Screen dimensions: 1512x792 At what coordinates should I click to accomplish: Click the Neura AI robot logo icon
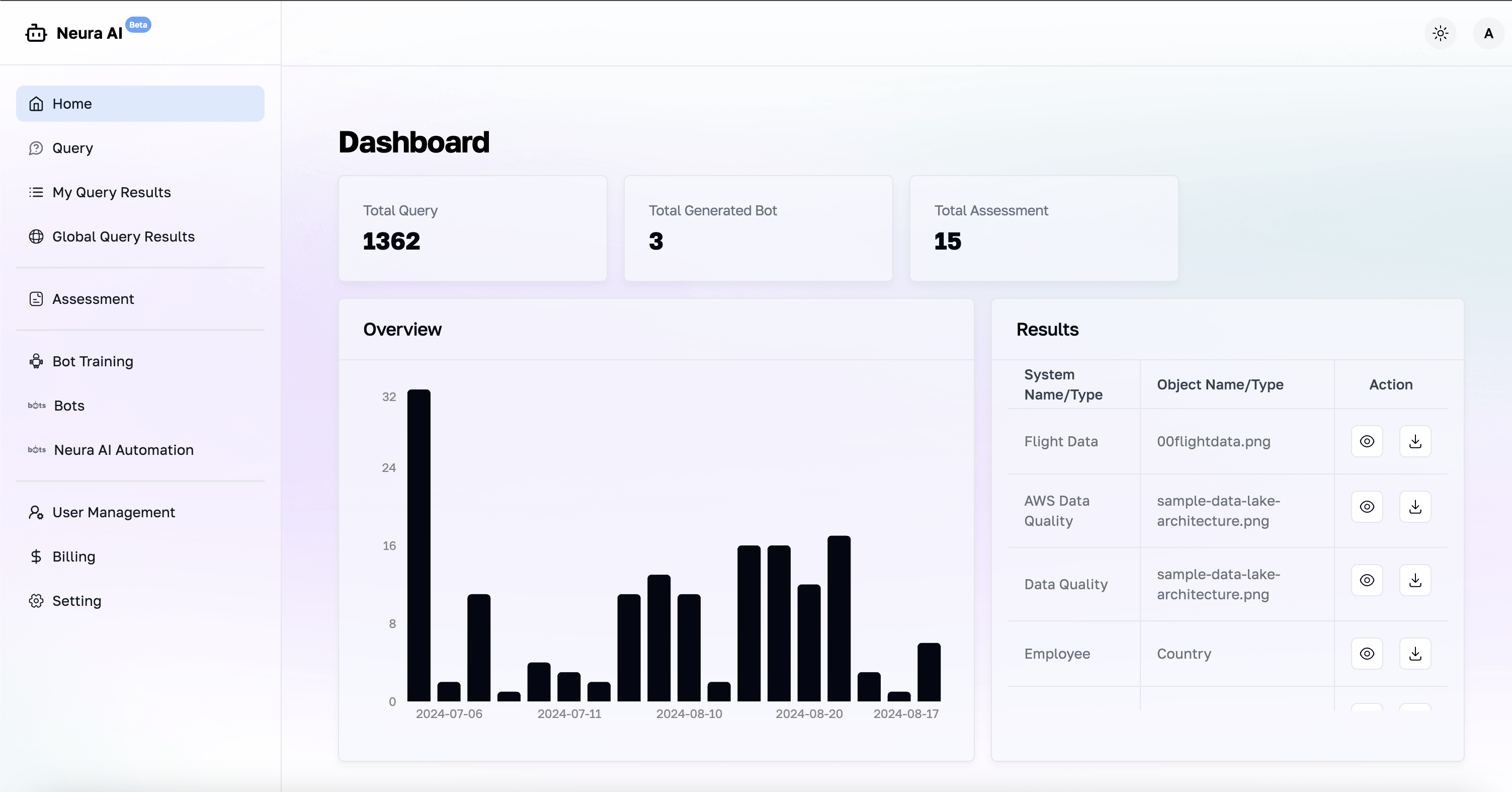(x=36, y=34)
